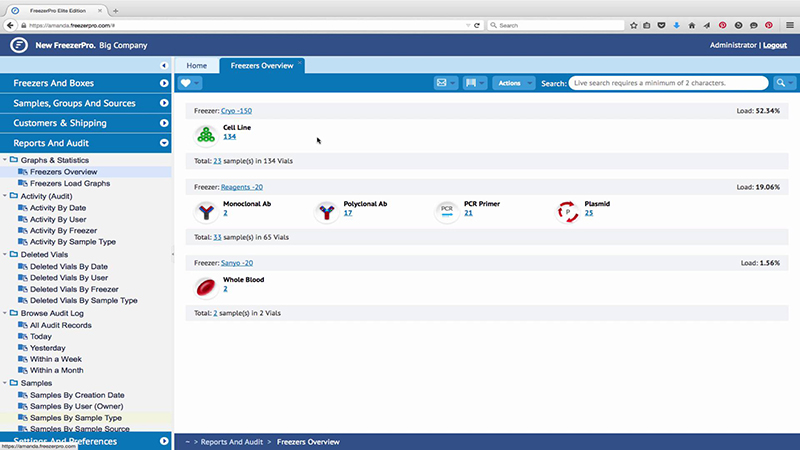The width and height of the screenshot is (800, 450).
Task: Click the email envelope toolbar icon
Action: click(441, 83)
